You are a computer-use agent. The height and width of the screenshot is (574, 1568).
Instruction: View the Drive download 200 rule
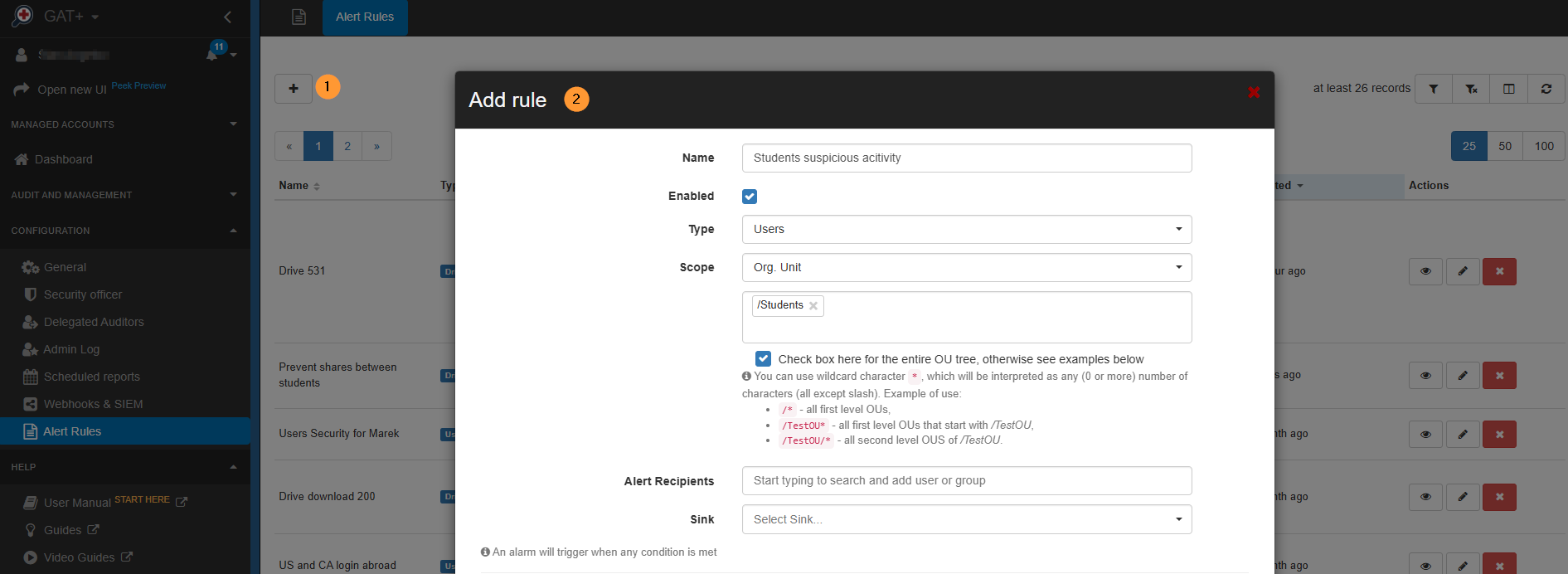point(1425,497)
